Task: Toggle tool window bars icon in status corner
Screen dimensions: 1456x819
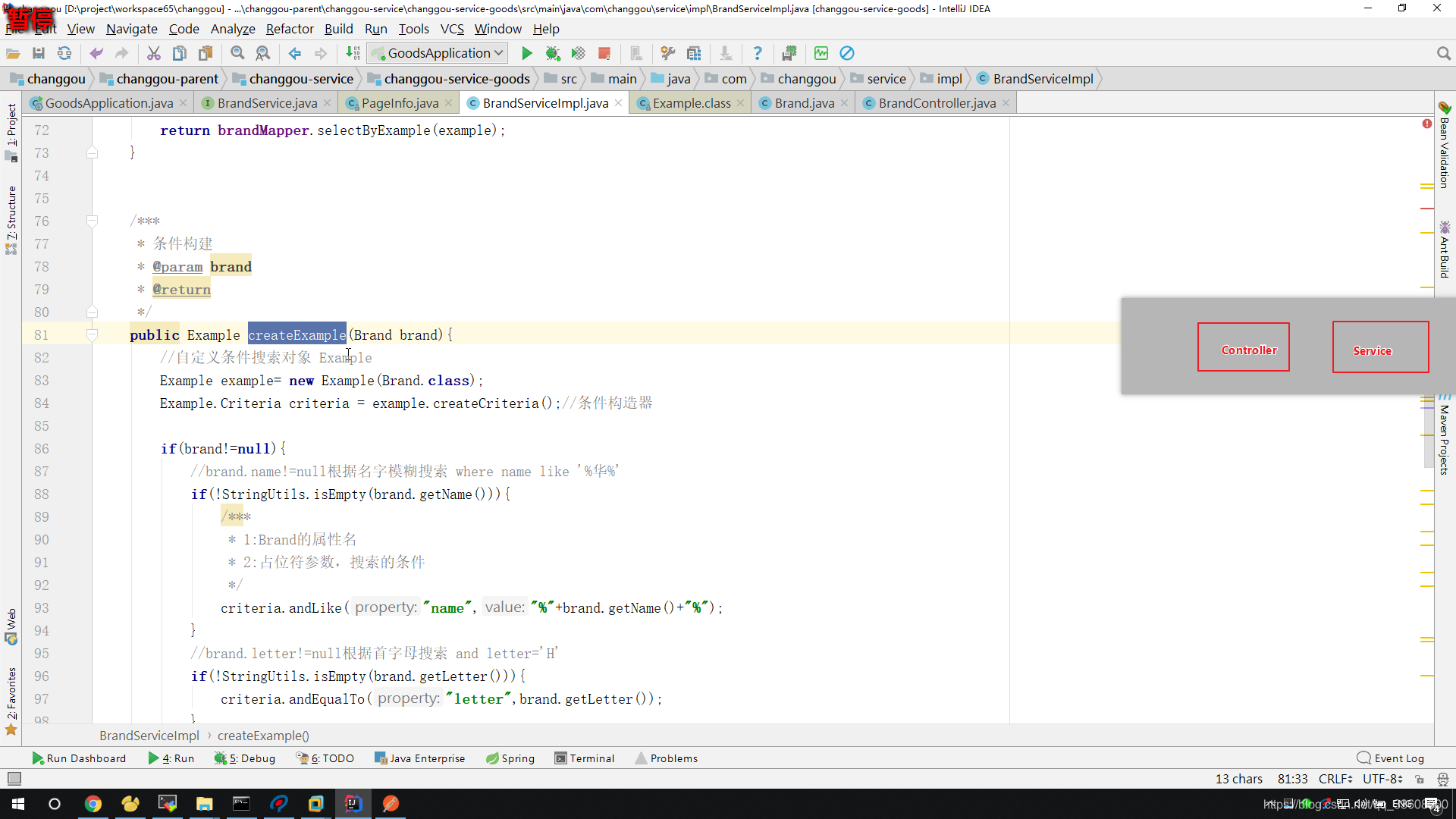Action: tap(14, 779)
